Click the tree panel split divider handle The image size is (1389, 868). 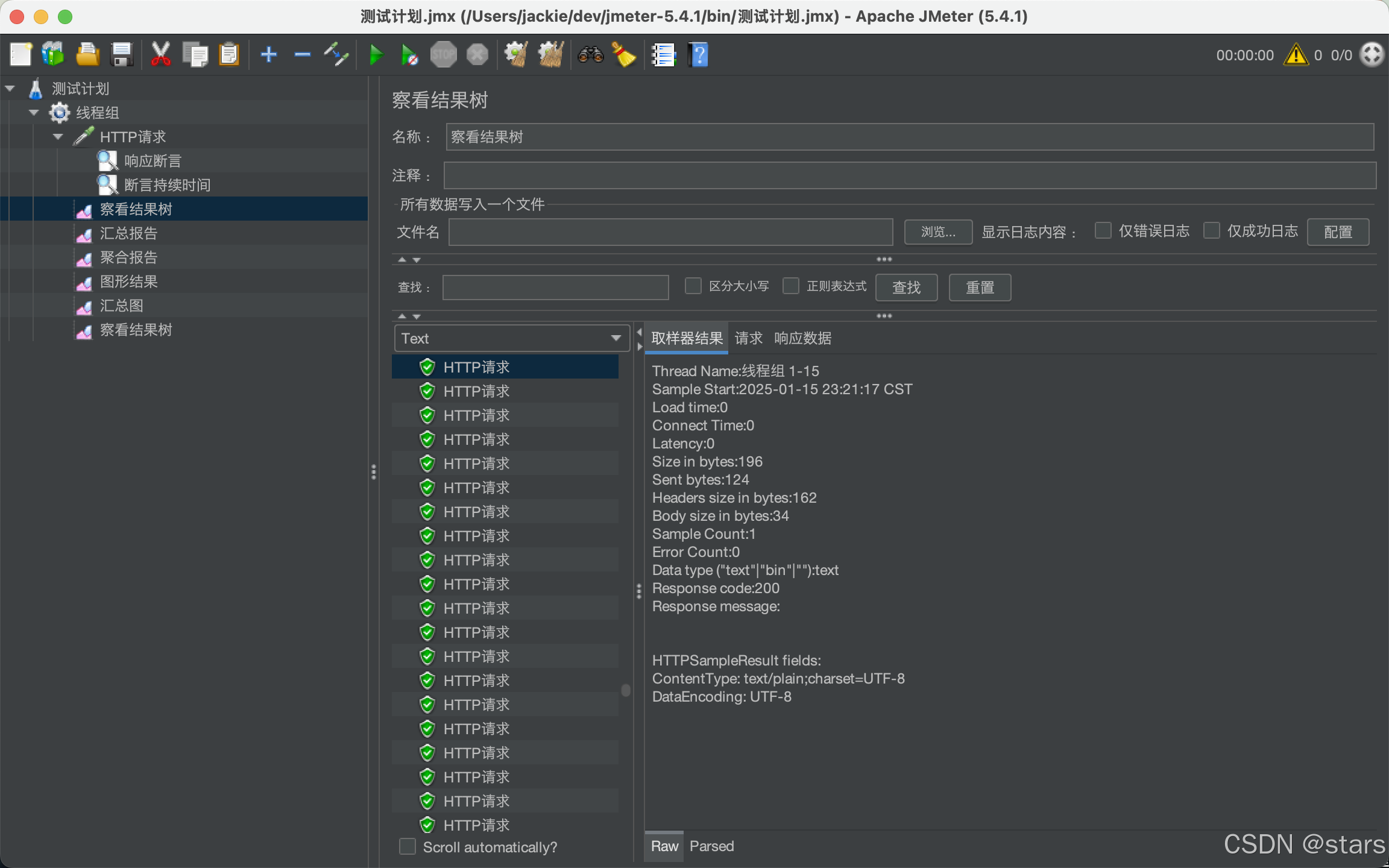tap(374, 472)
